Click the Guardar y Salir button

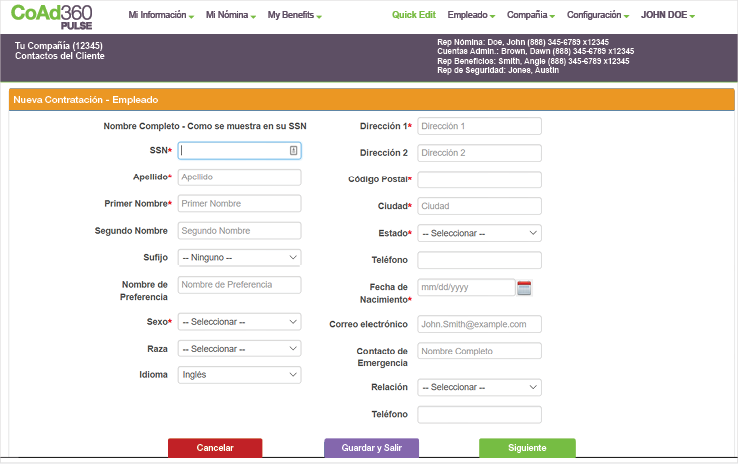click(371, 448)
